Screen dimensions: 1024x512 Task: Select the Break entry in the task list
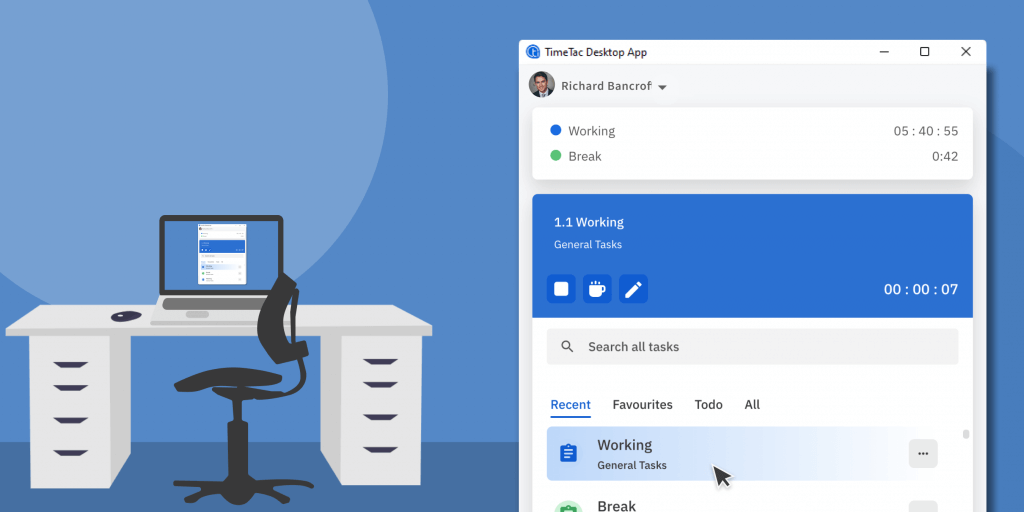pos(700,506)
